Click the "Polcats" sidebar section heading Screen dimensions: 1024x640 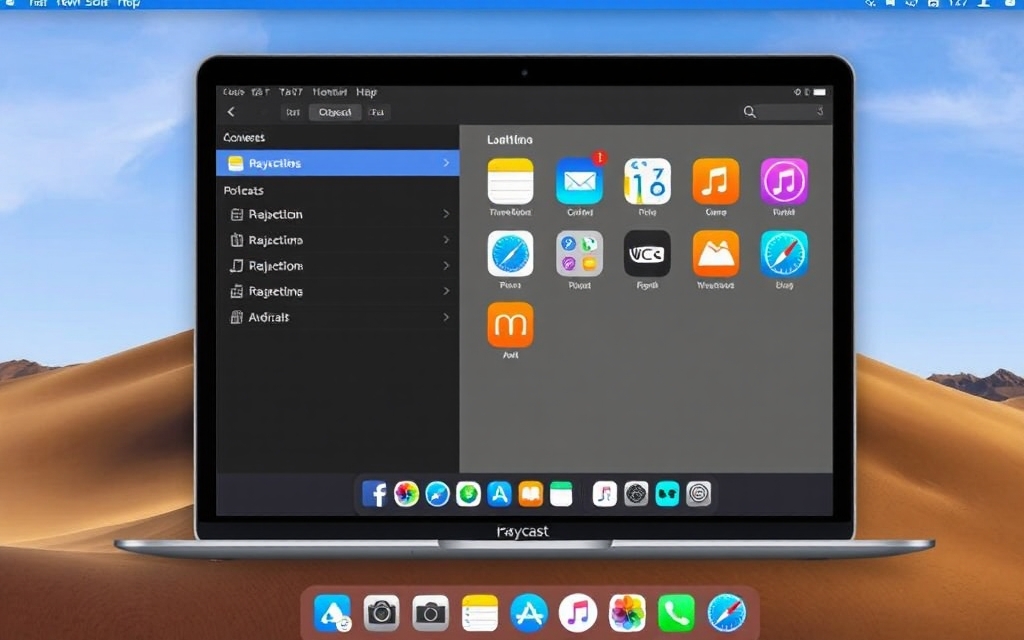coord(244,191)
